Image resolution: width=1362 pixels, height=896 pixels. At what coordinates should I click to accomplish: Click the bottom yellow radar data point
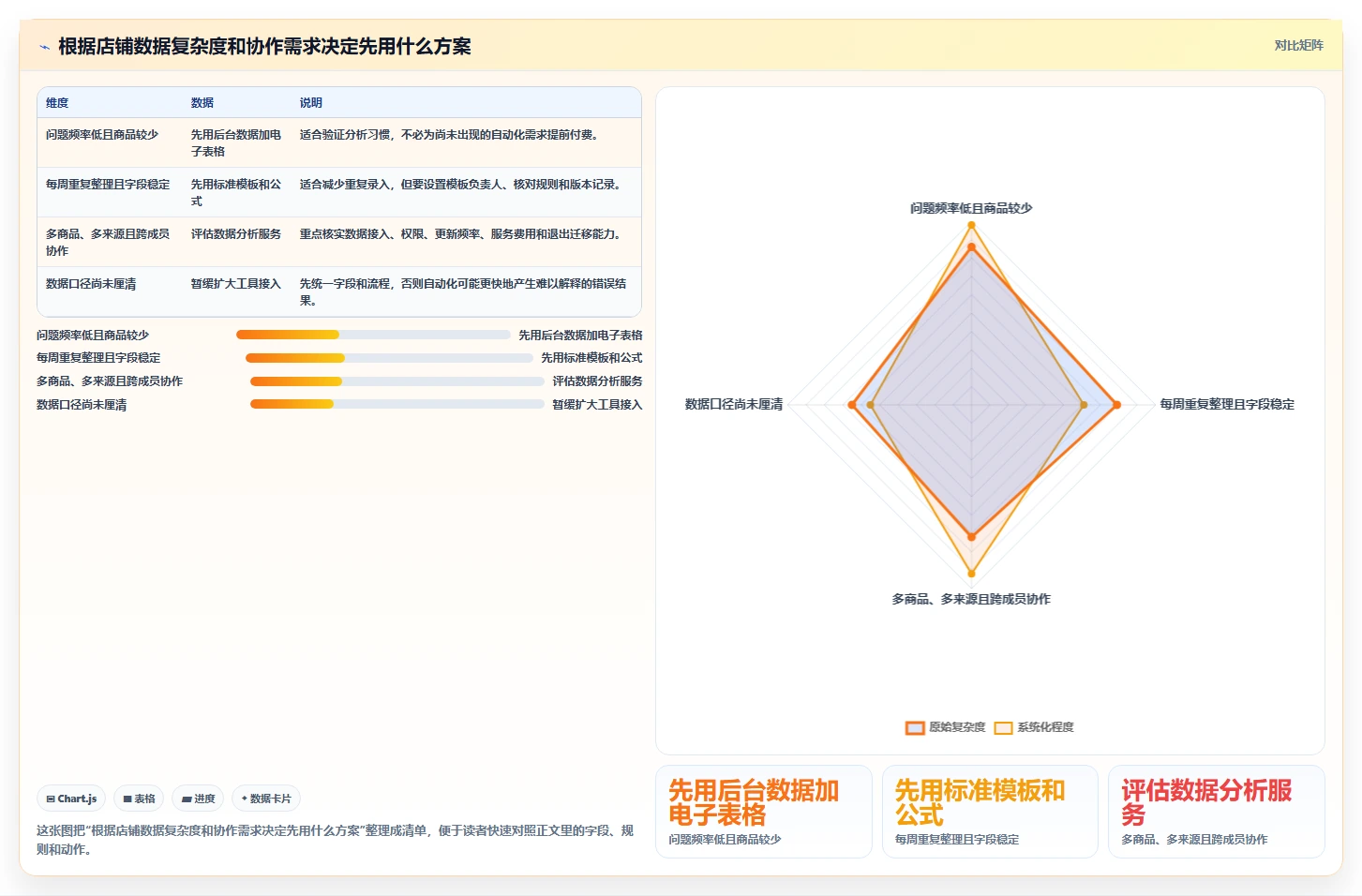tap(971, 574)
